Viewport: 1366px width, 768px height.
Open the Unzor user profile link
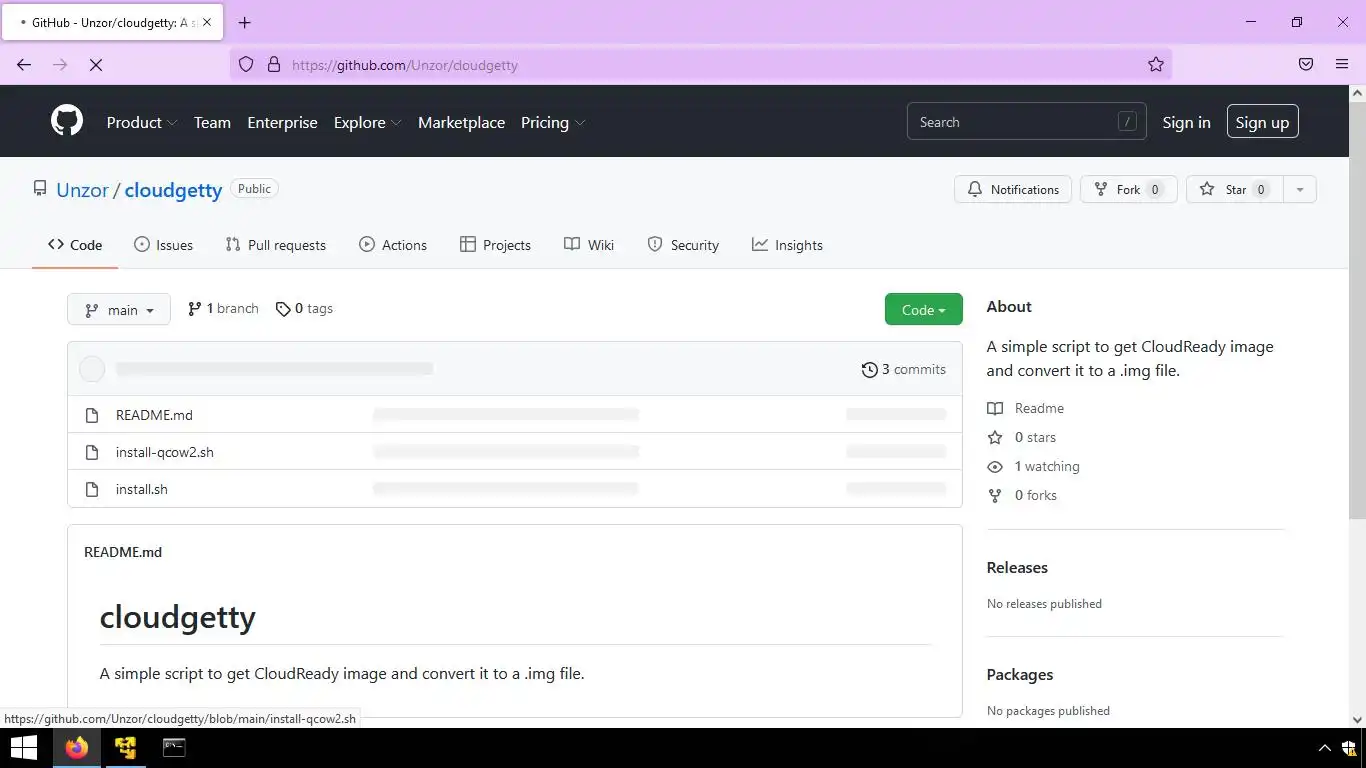coord(82,190)
